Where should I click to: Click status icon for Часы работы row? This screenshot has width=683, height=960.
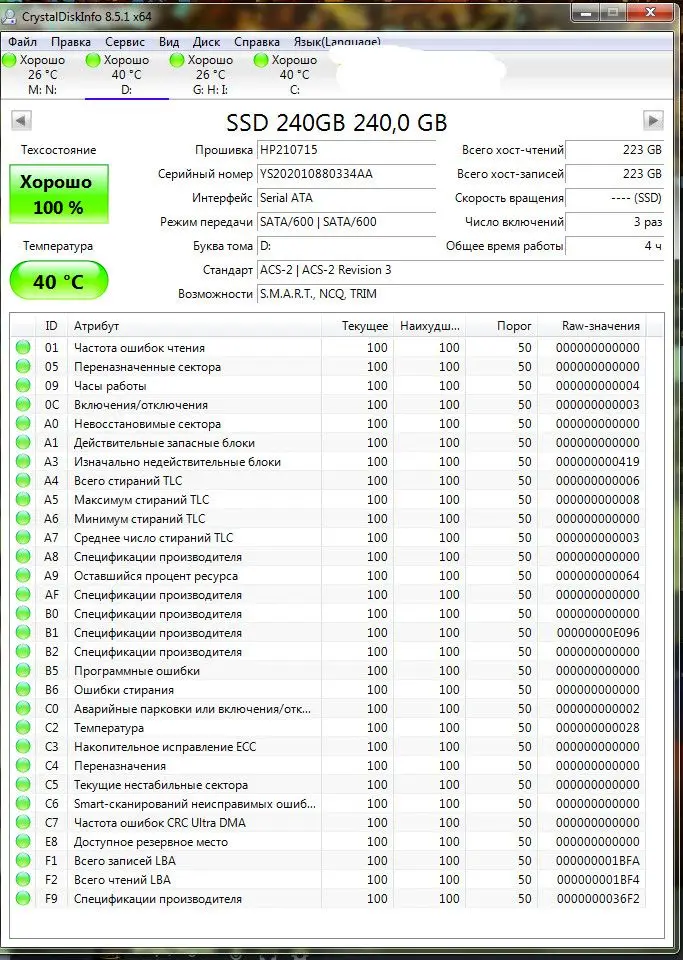pyautogui.click(x=23, y=385)
